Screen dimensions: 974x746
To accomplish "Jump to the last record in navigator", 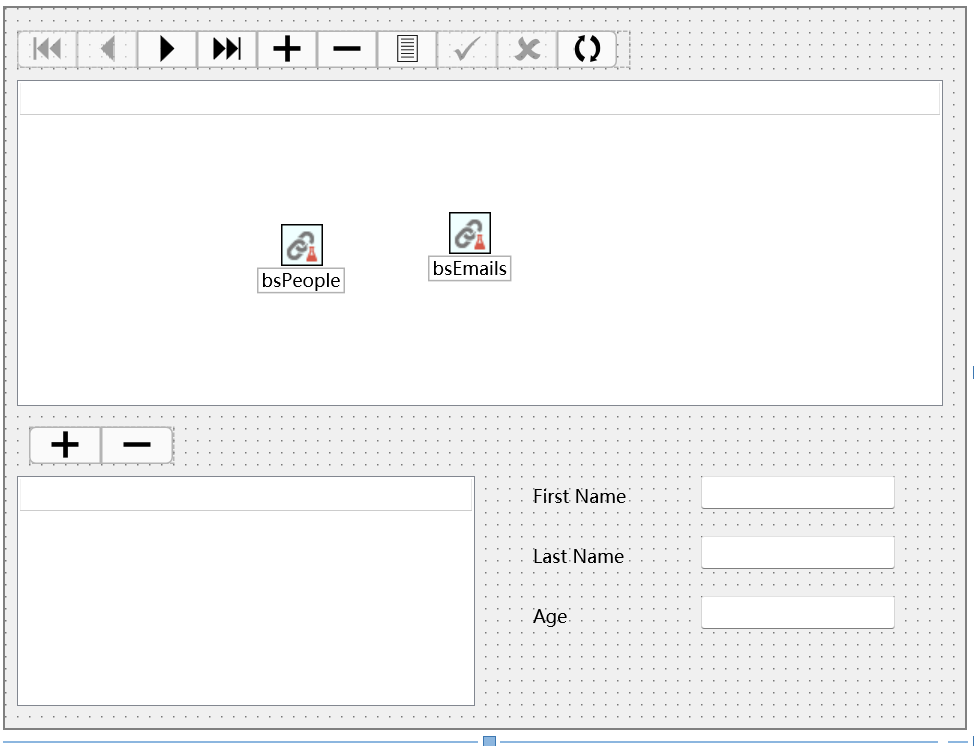I will click(227, 48).
